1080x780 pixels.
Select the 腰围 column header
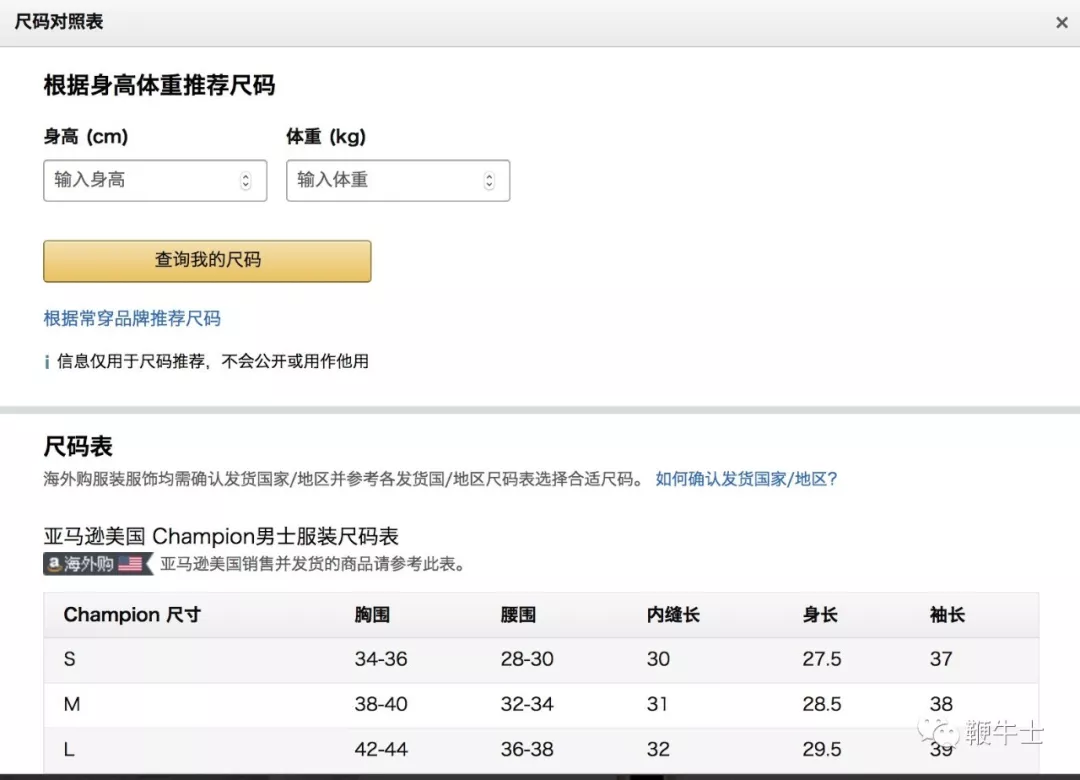click(518, 615)
